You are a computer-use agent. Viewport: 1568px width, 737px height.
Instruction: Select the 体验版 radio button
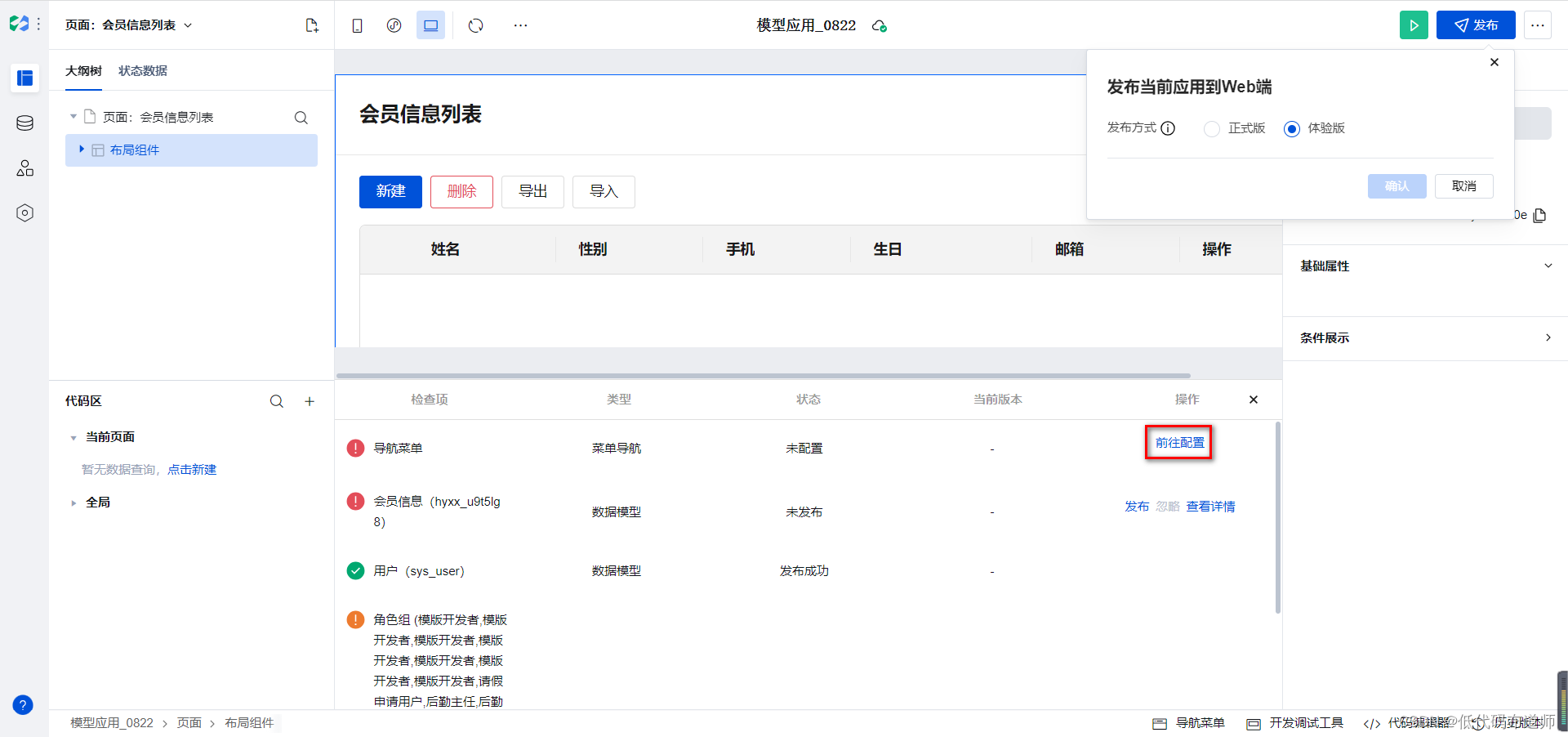coord(1291,129)
